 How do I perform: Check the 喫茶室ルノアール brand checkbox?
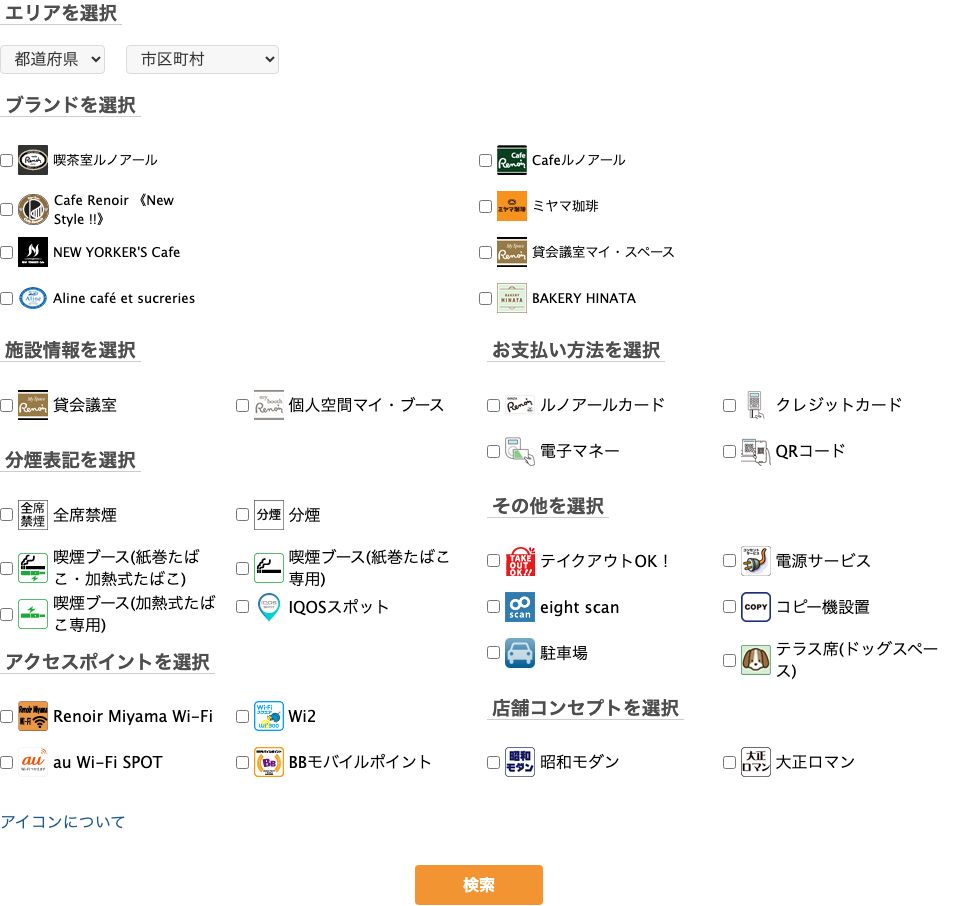tap(7, 161)
